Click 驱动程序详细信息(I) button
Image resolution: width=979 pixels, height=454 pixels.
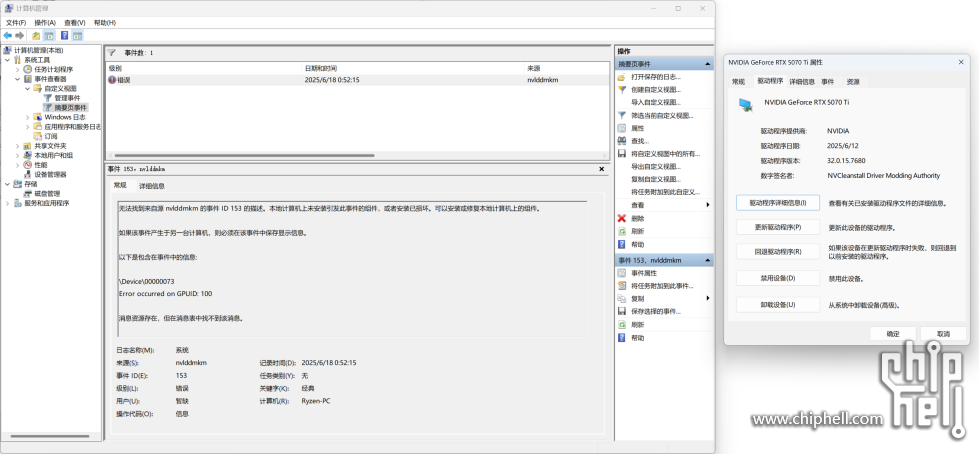coord(777,203)
